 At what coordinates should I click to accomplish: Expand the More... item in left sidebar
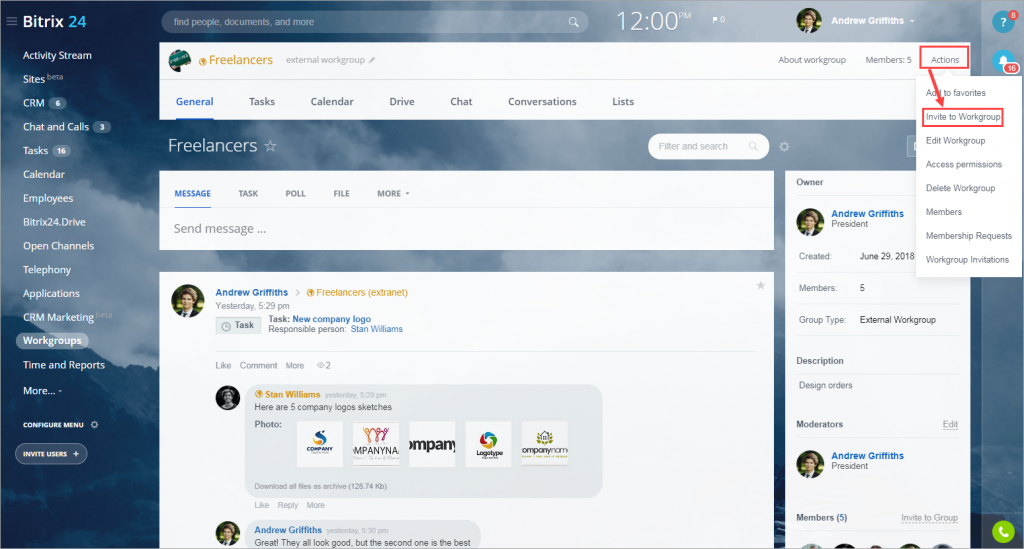click(42, 390)
